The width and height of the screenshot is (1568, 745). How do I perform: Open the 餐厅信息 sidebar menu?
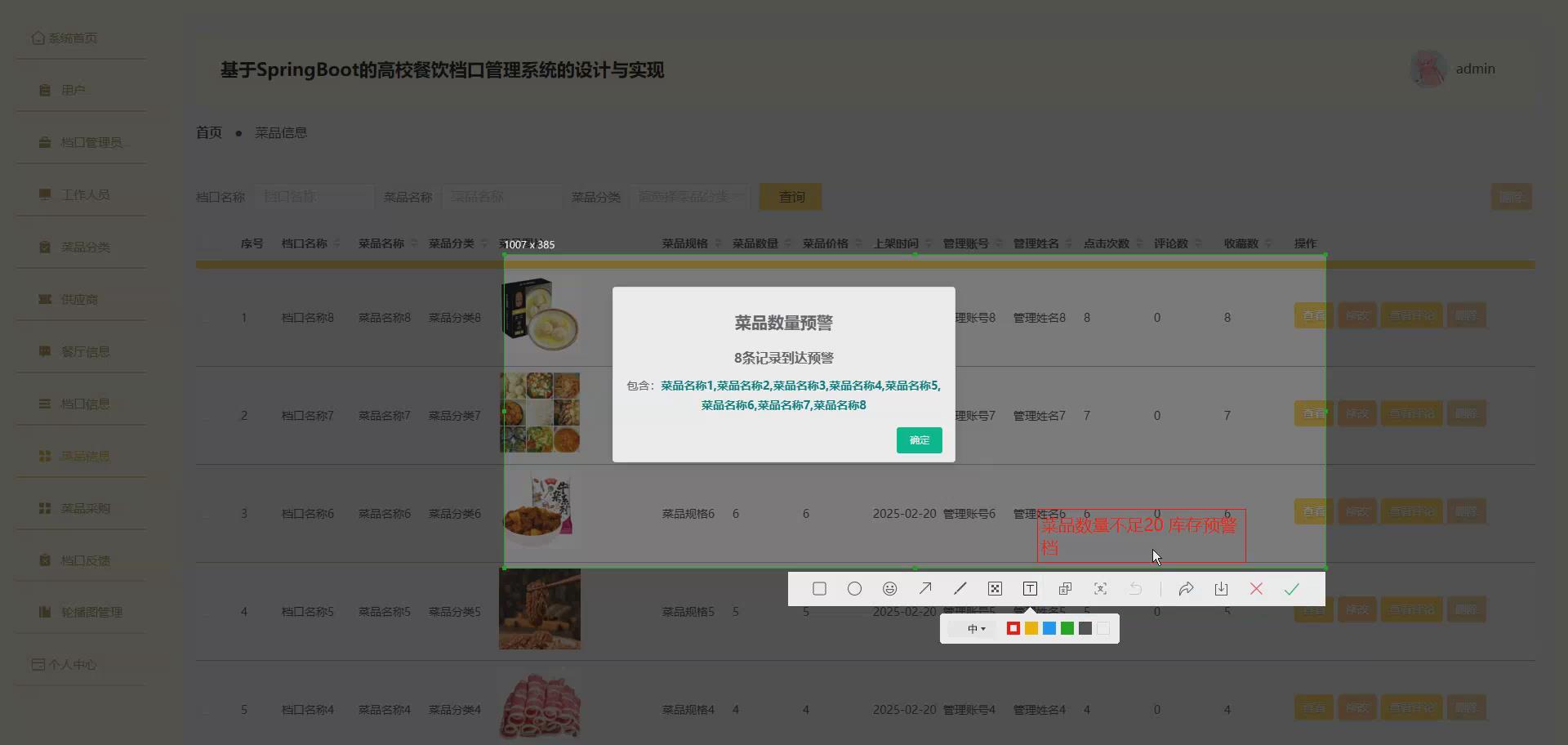pyautogui.click(x=82, y=351)
